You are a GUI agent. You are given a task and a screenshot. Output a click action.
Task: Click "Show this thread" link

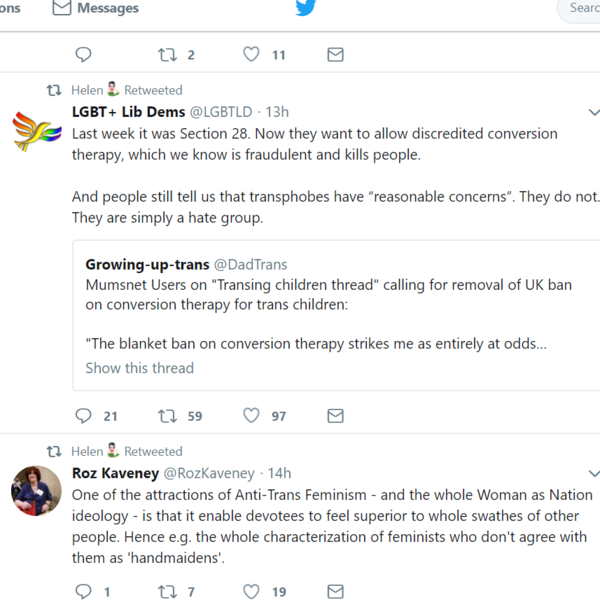pos(140,368)
